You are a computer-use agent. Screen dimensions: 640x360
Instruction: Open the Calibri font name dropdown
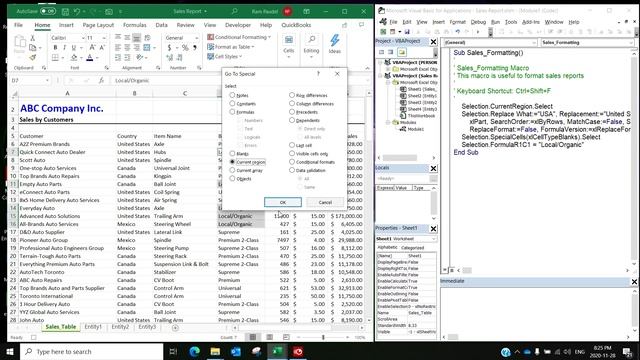tap(83, 38)
